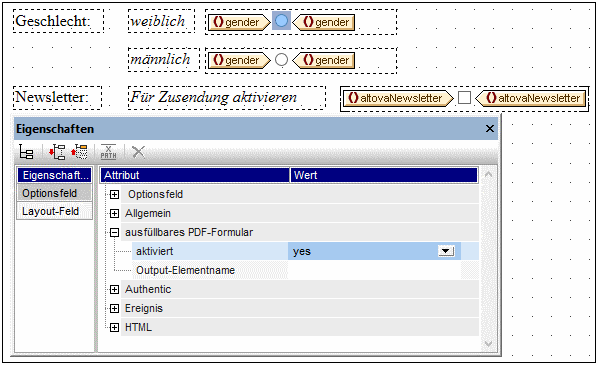
Task: Click the opening altovaNewsletter tag
Action: (398, 98)
